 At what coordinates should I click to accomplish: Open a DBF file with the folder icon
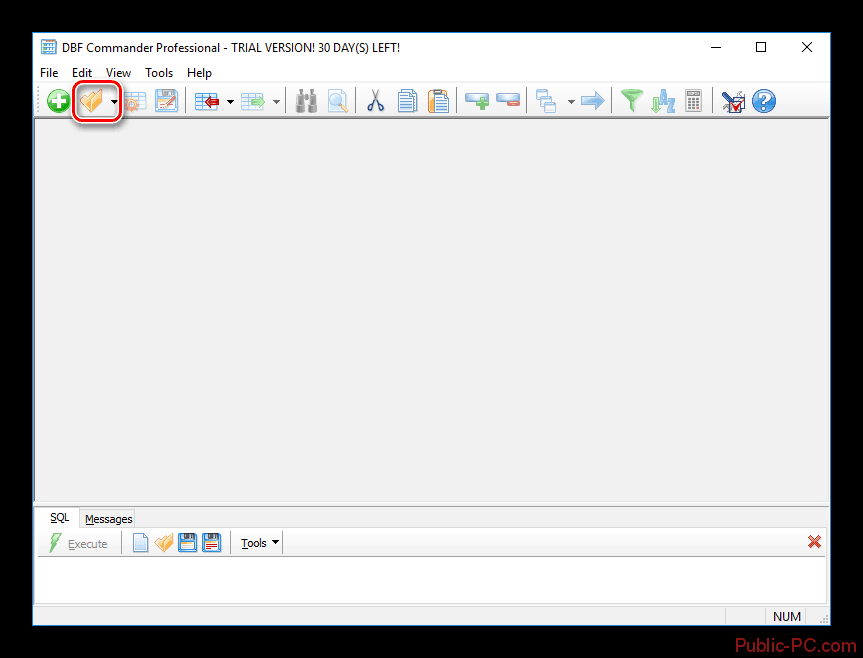click(92, 101)
